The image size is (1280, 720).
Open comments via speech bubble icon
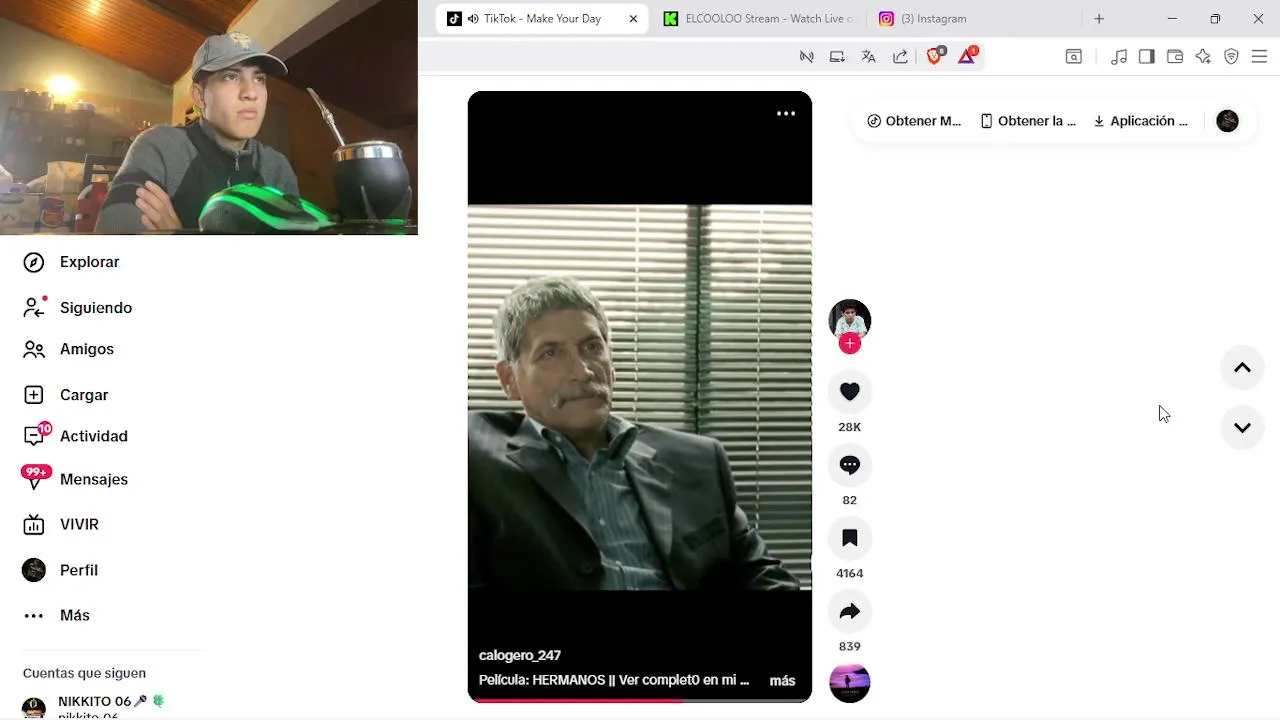pyautogui.click(x=850, y=465)
